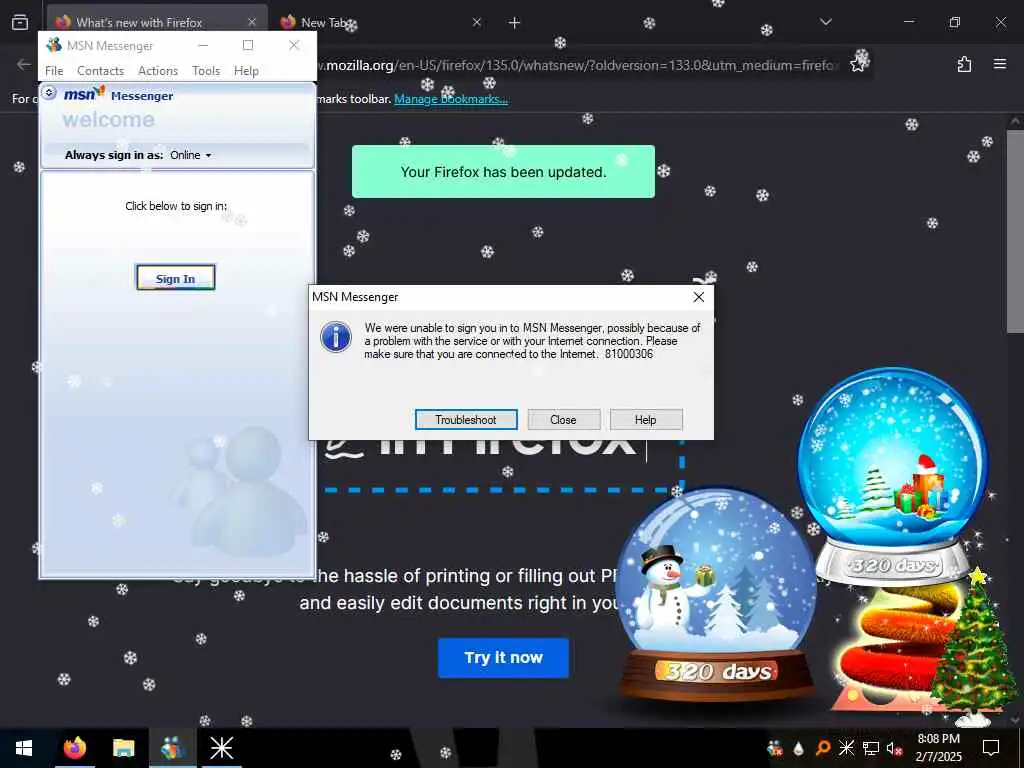Go back in Firefox with the arrow
Screen dimensions: 1024x768
24,64
